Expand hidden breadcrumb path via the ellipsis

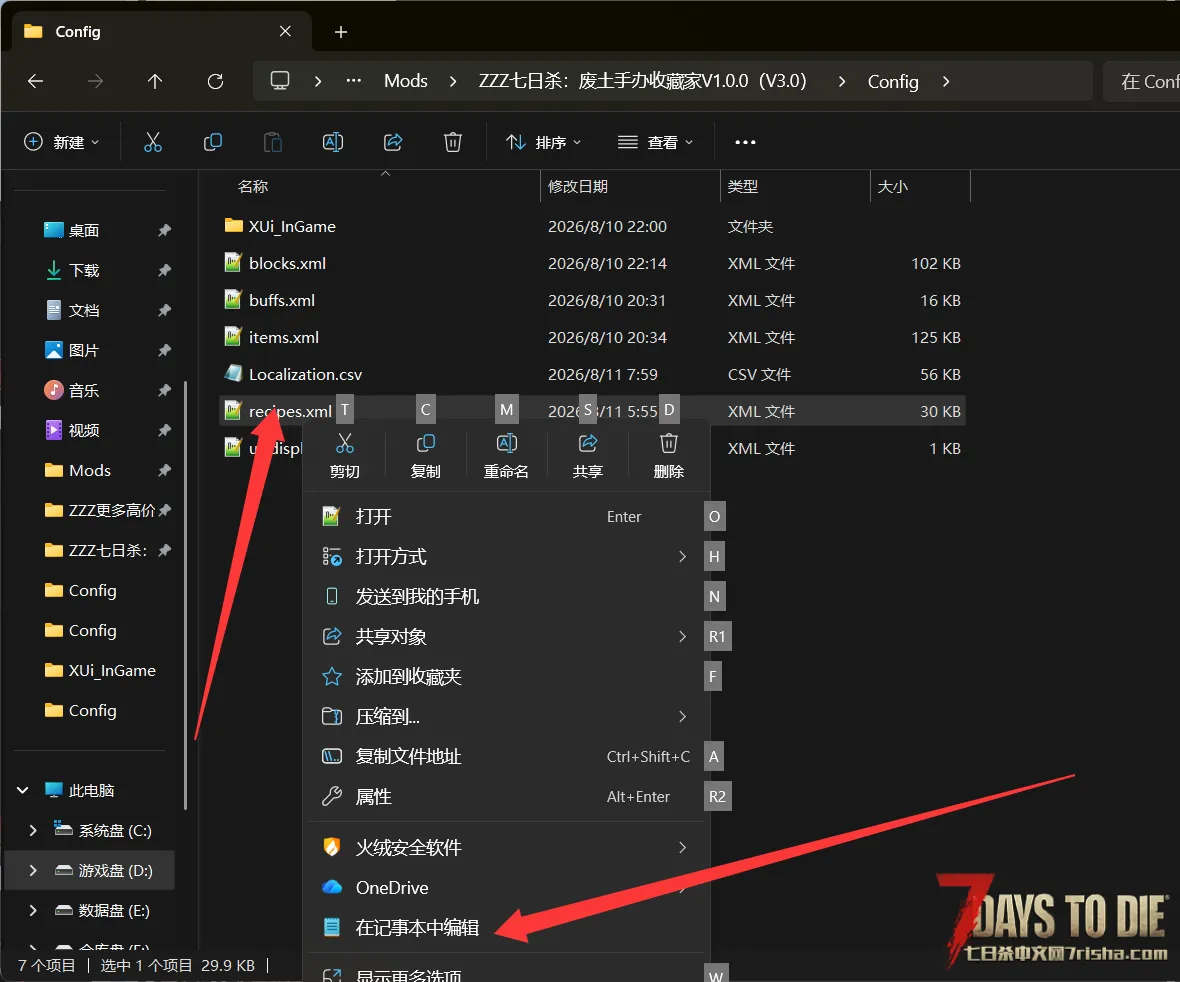[354, 81]
